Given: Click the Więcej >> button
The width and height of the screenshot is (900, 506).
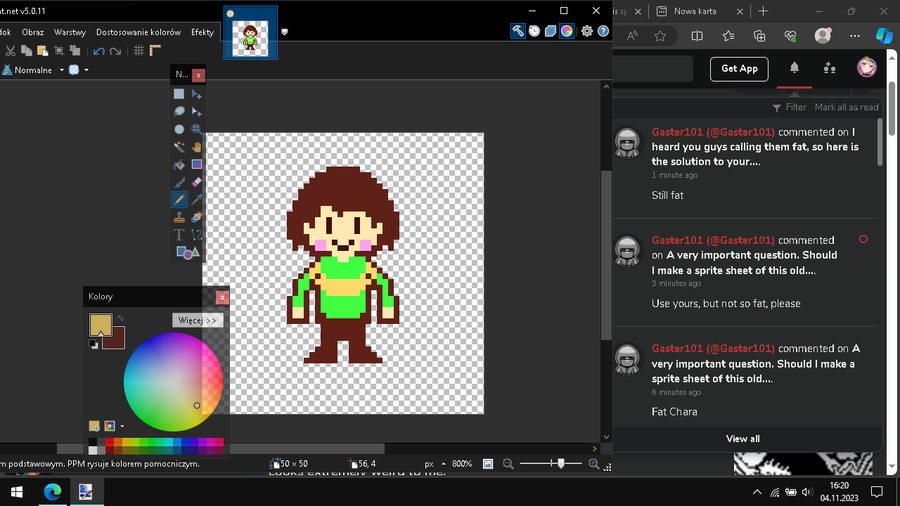Looking at the screenshot, I should tap(197, 320).
